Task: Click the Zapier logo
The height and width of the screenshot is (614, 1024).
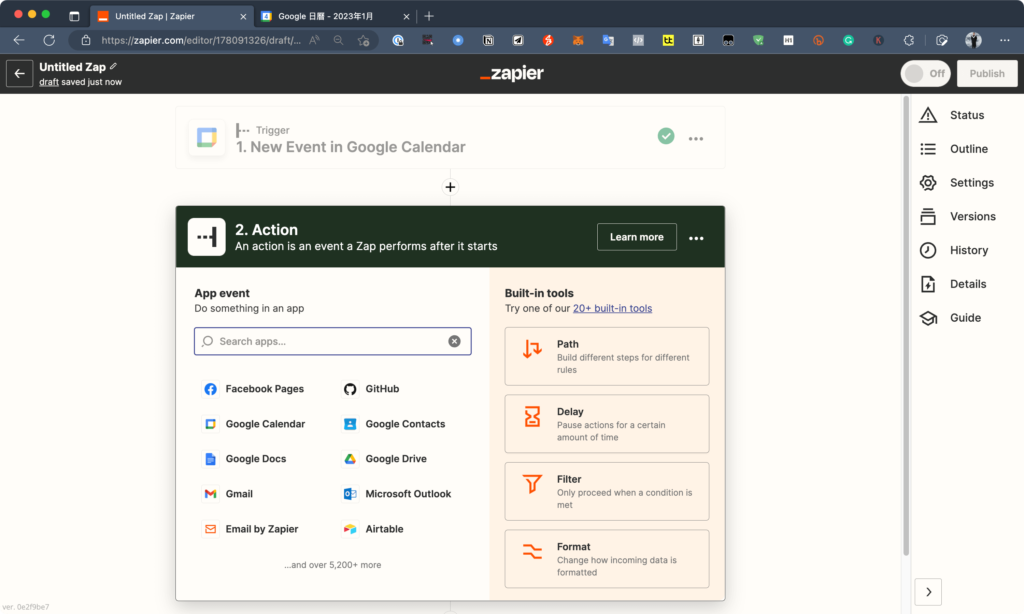Action: [512, 74]
